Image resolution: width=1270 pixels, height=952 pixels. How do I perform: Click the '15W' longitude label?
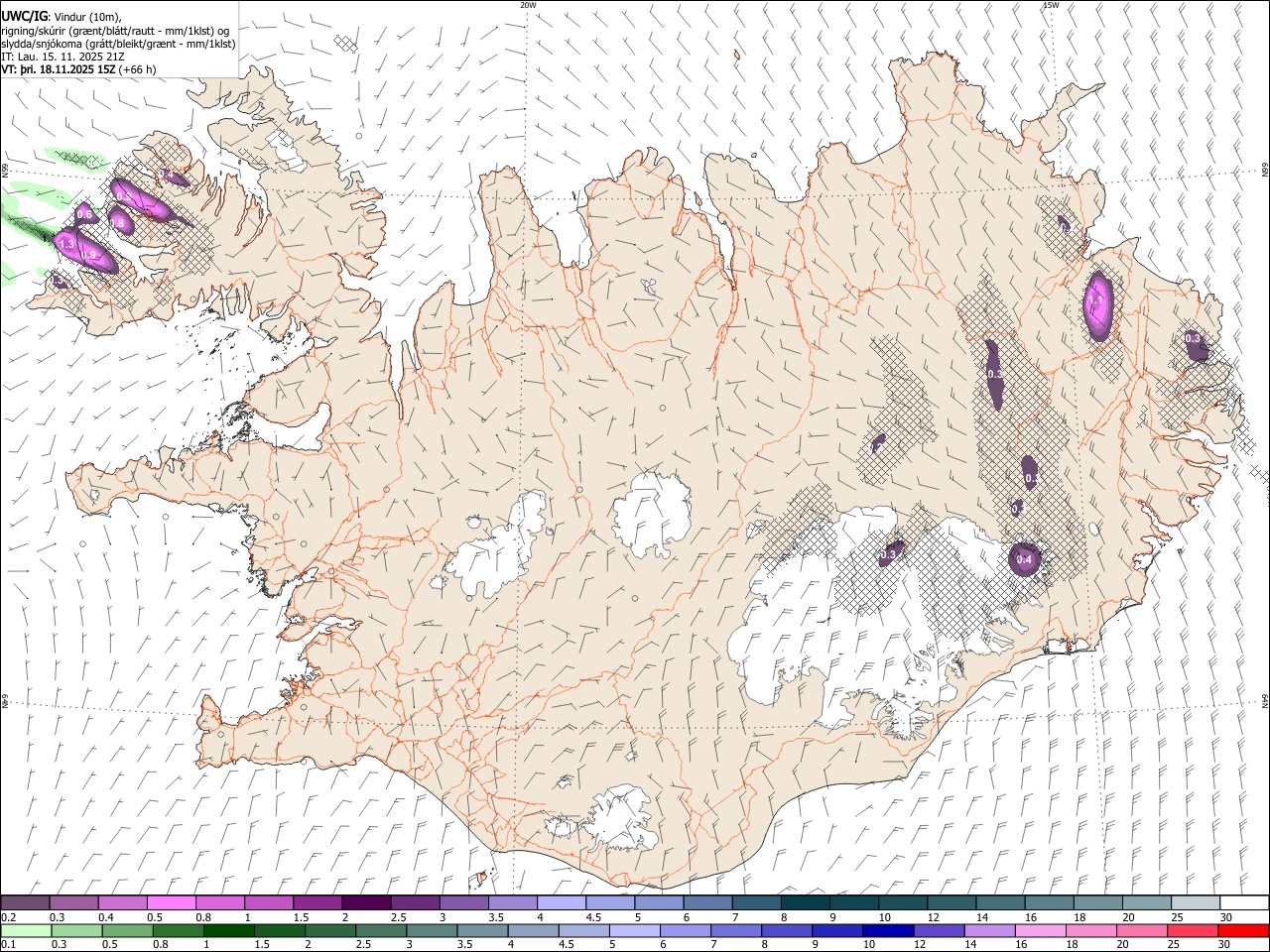[1051, 5]
